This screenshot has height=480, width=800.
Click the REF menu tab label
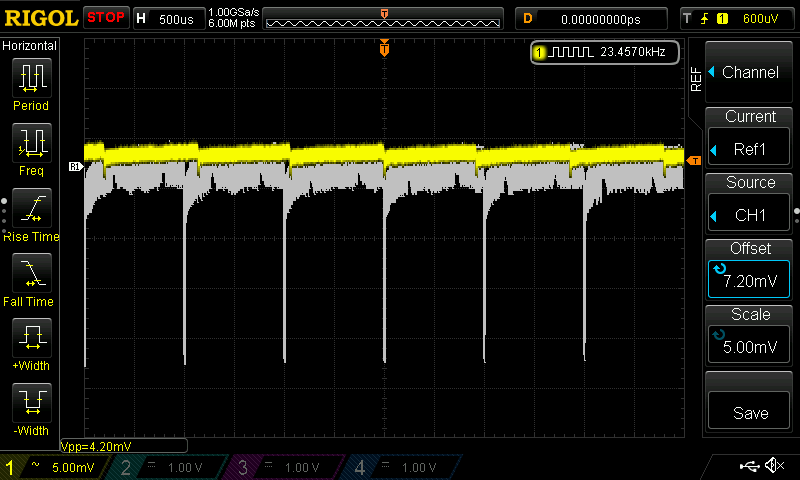(x=696, y=79)
